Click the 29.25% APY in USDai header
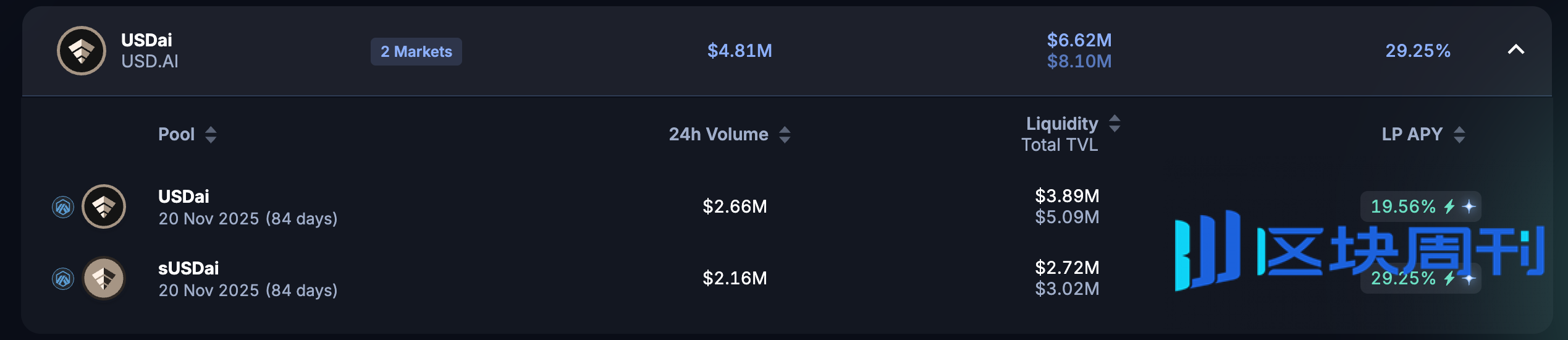1568x340 pixels. [1418, 51]
